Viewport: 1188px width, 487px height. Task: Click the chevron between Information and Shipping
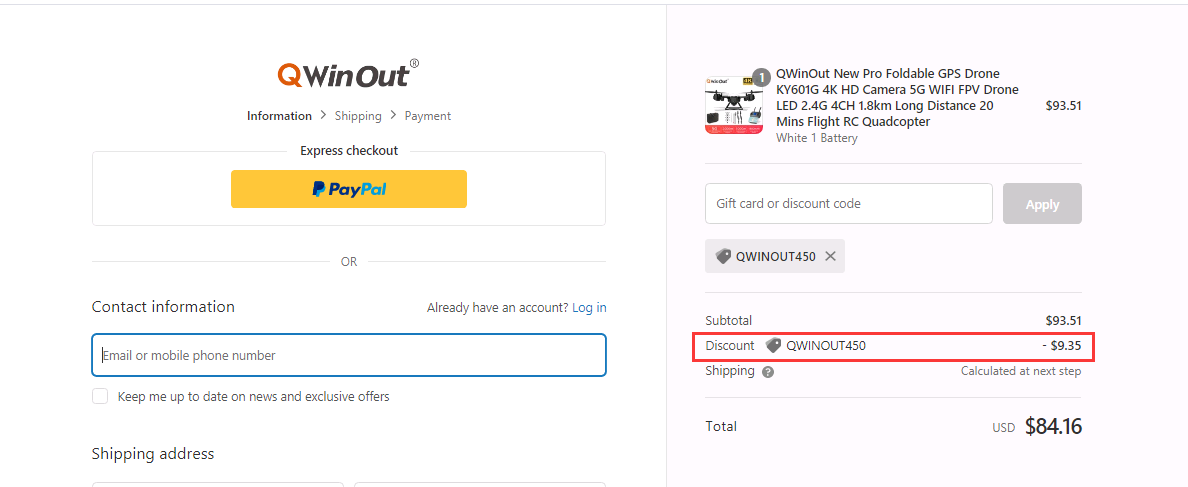tap(323, 116)
